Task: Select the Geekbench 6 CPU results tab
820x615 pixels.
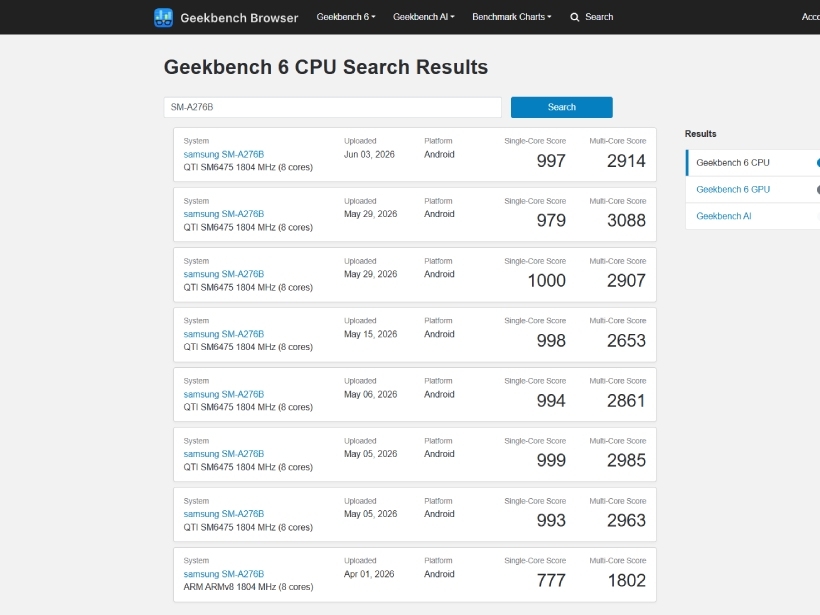Action: click(753, 163)
